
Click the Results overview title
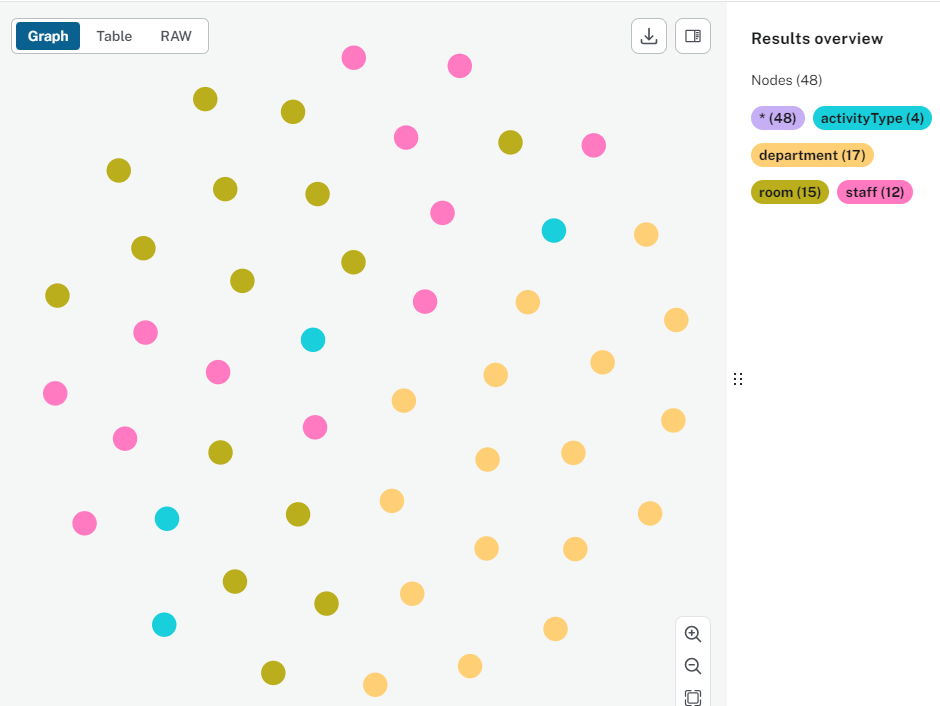817,38
